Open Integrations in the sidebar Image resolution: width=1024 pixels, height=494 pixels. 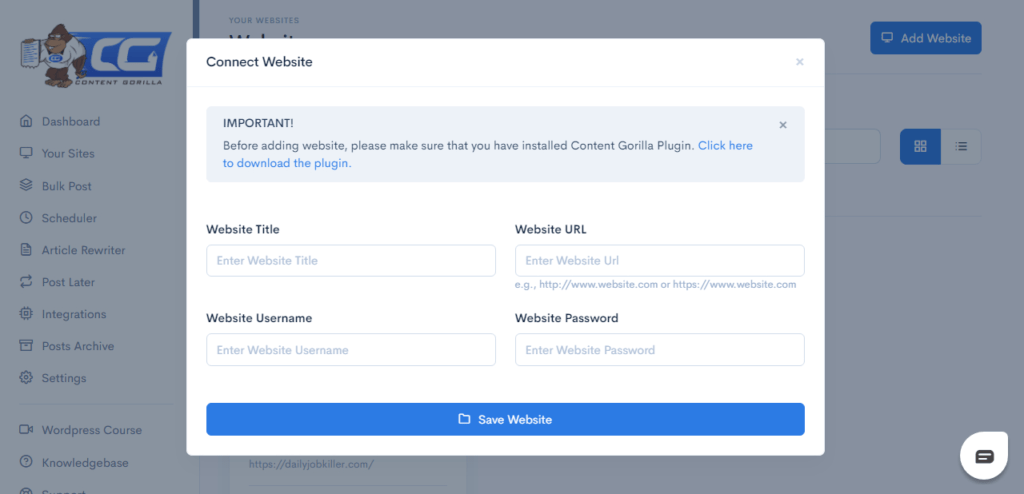pos(73,314)
